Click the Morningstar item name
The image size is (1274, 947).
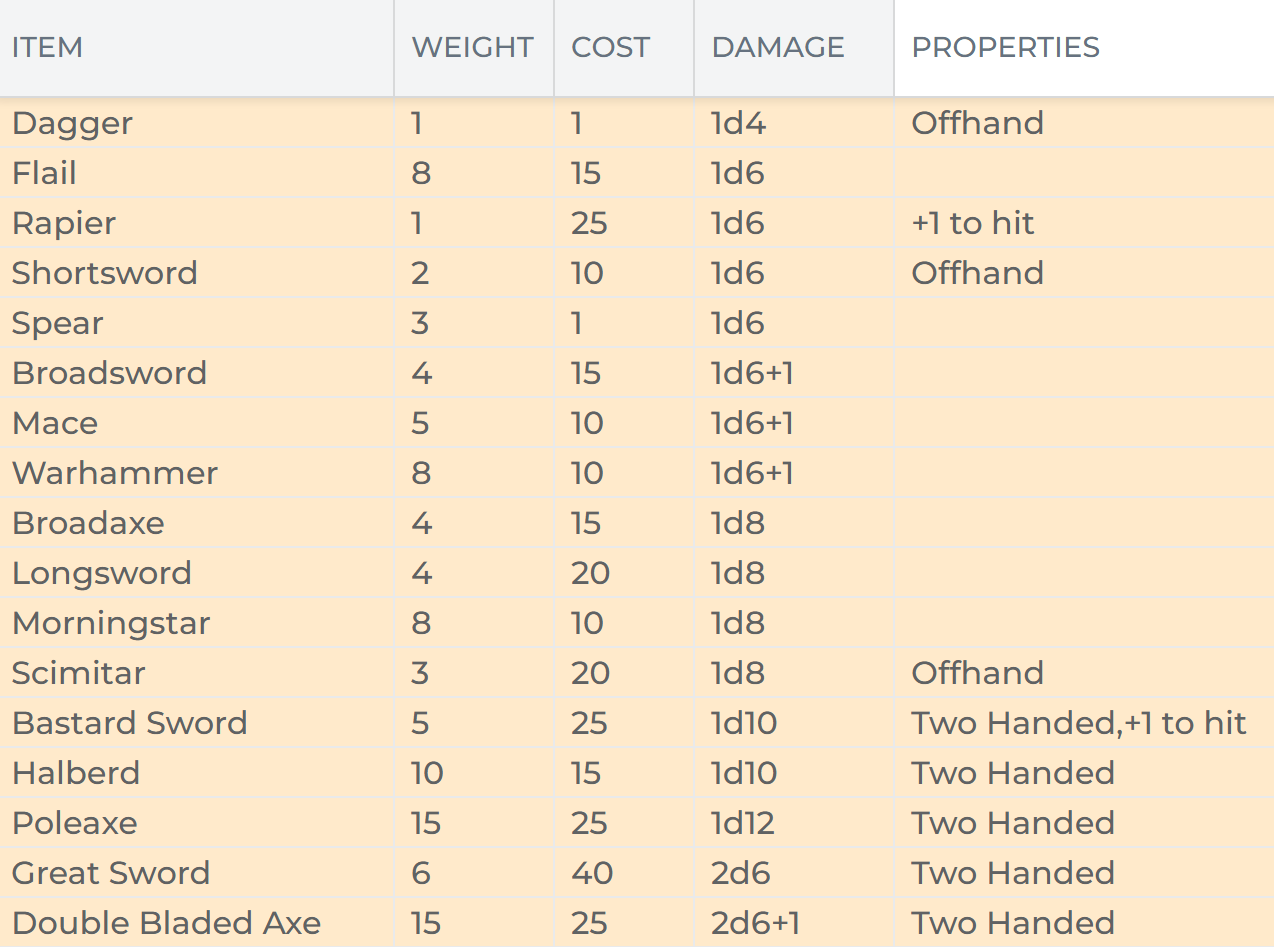point(111,623)
